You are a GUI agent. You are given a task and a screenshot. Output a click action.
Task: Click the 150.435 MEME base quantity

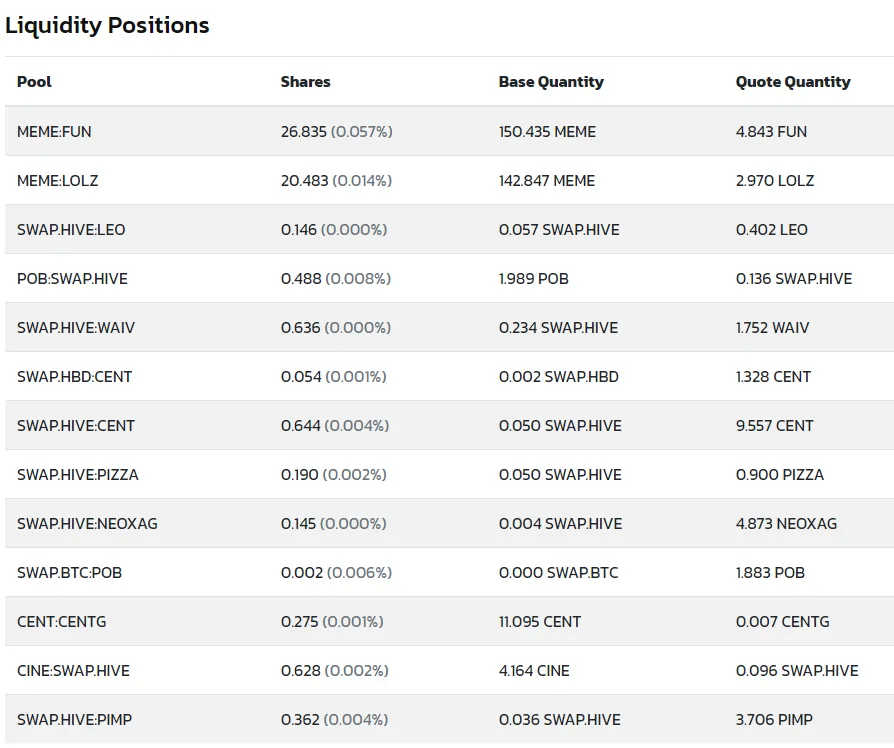(547, 132)
